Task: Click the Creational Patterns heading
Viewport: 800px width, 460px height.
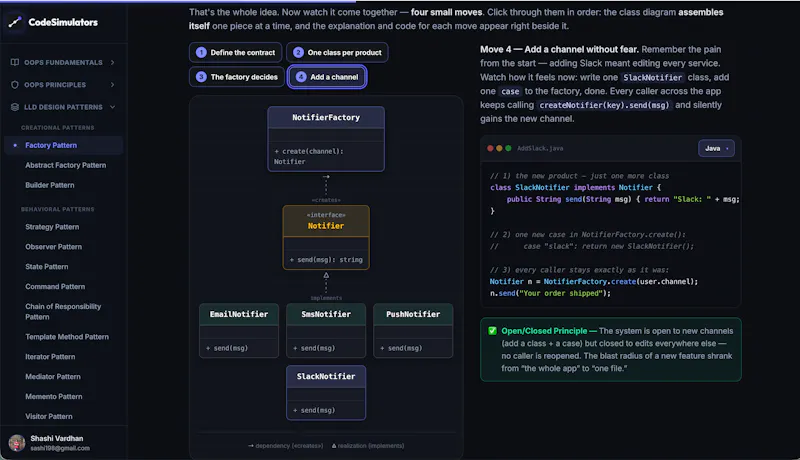Action: click(58, 127)
